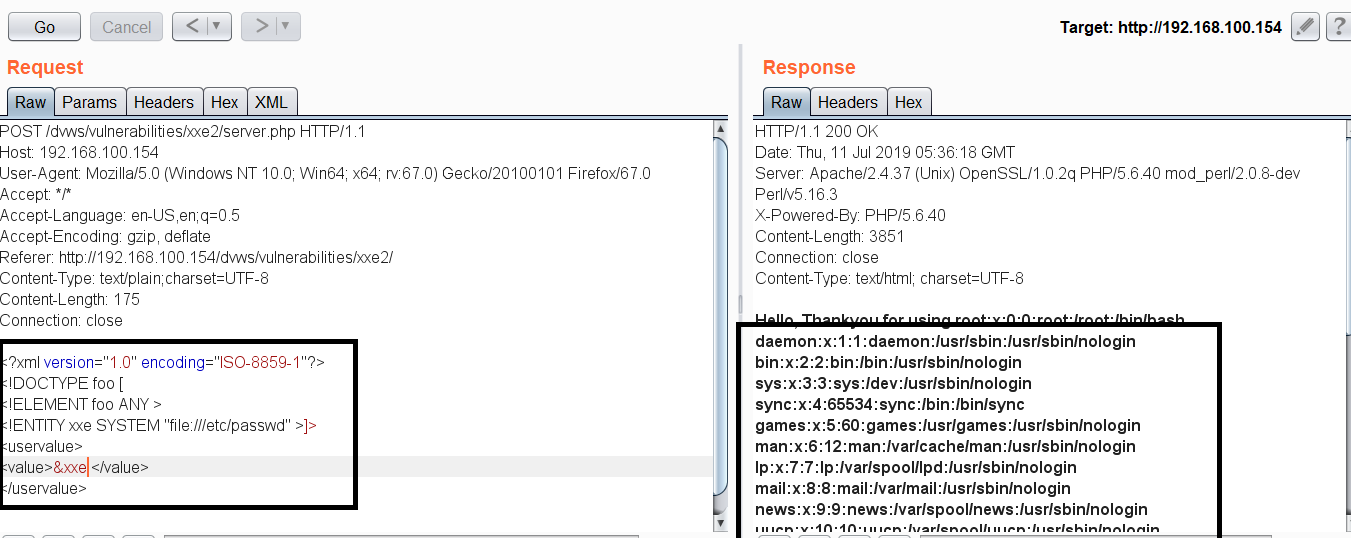Select the Response Raw tab

786,102
